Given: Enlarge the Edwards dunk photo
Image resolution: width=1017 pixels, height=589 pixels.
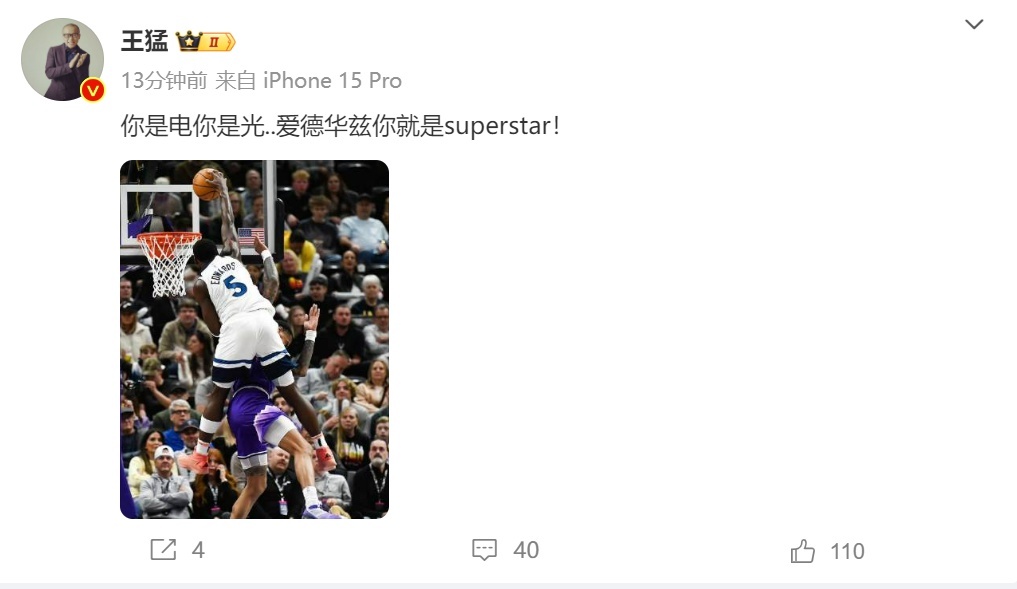Looking at the screenshot, I should tap(254, 339).
